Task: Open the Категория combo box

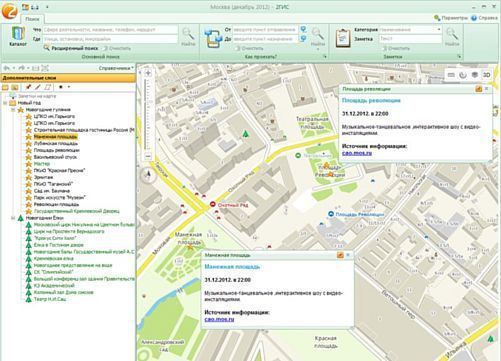Action: 410,30
